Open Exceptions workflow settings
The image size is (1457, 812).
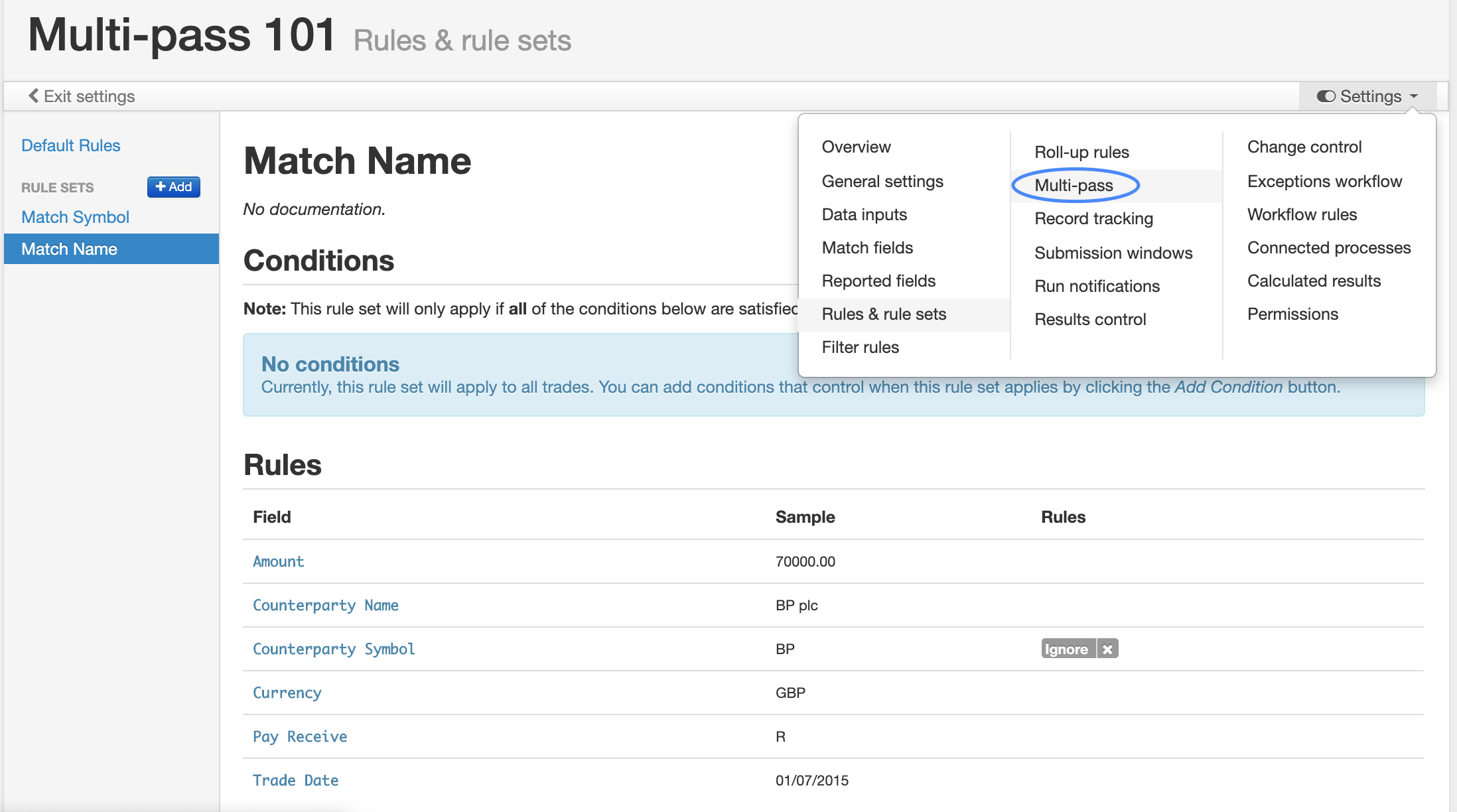[1324, 181]
